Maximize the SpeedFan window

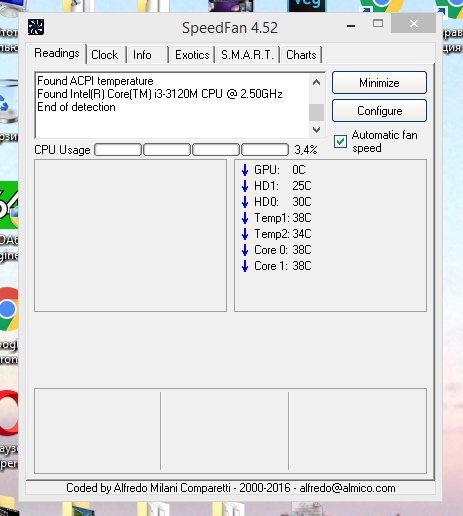[x=378, y=23]
